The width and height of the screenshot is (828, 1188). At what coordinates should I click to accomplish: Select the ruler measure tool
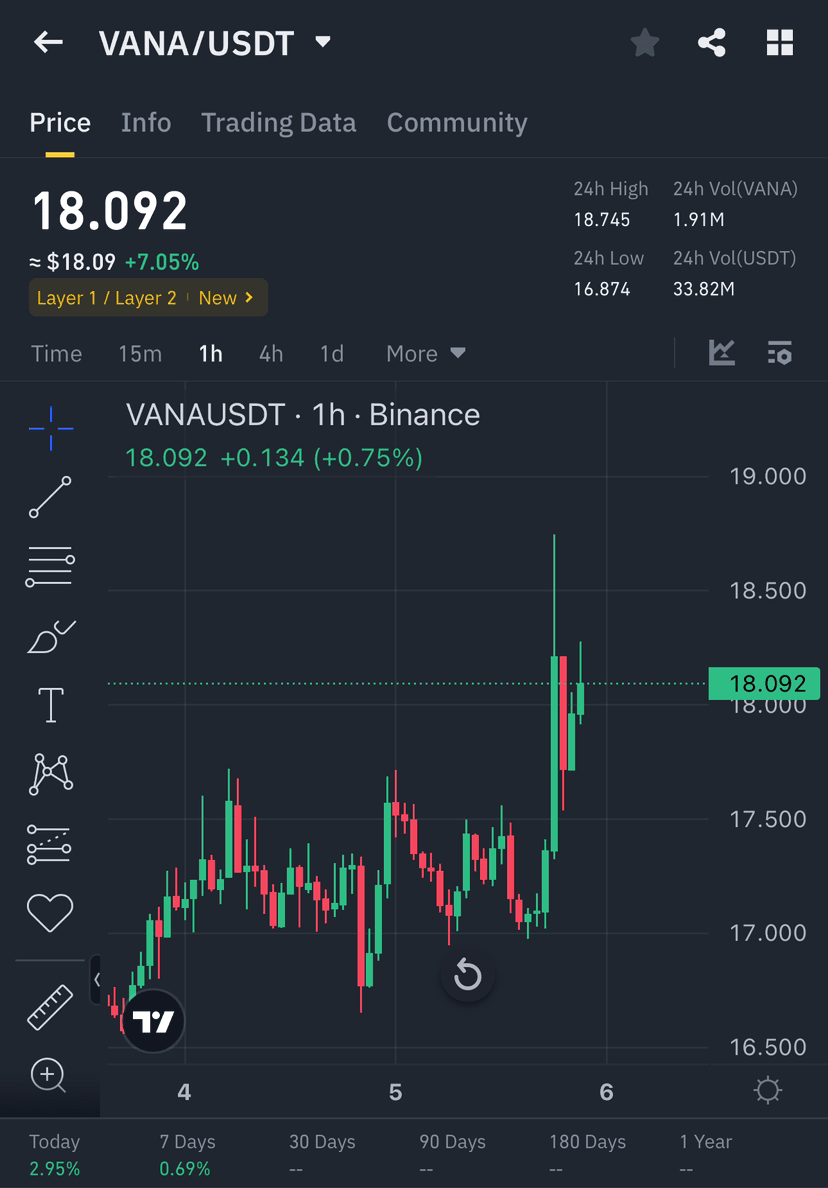click(x=50, y=1007)
